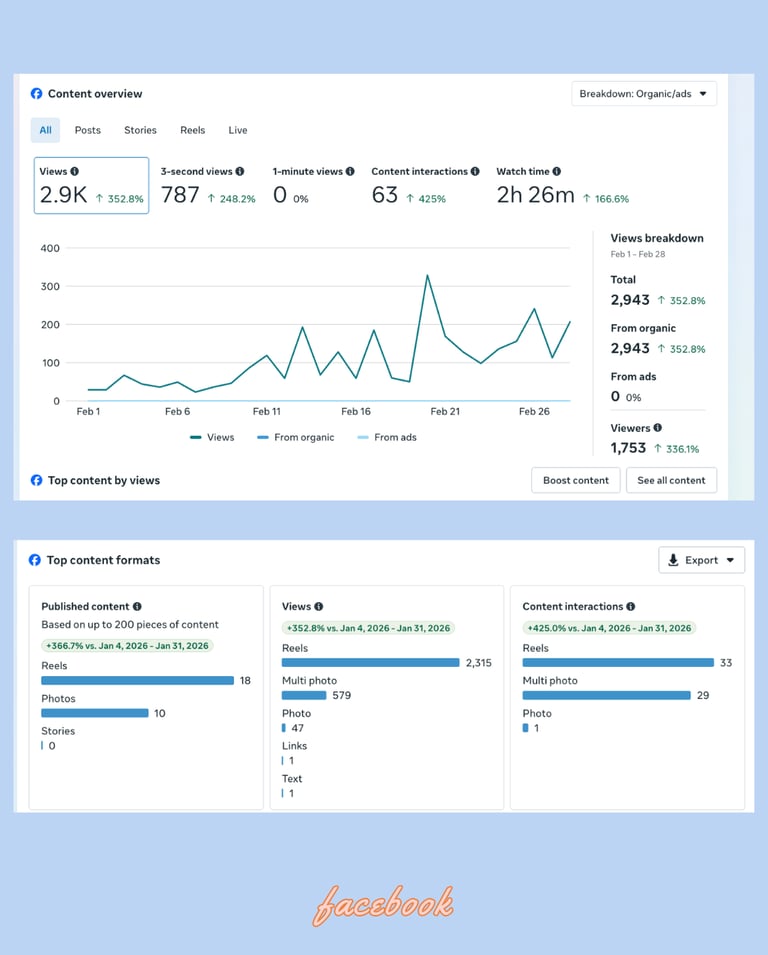The image size is (768, 955).
Task: Click the Reels interactions bar showing 33
Action: pyautogui.click(x=618, y=663)
